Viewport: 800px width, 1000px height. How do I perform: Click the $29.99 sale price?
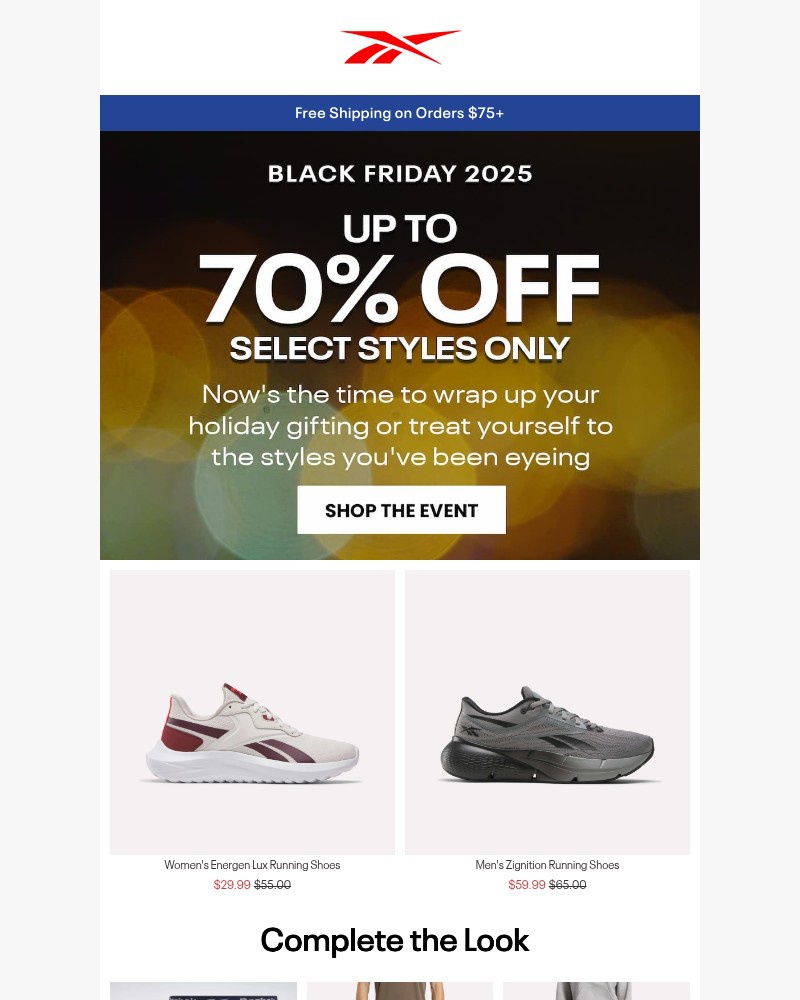coord(231,884)
